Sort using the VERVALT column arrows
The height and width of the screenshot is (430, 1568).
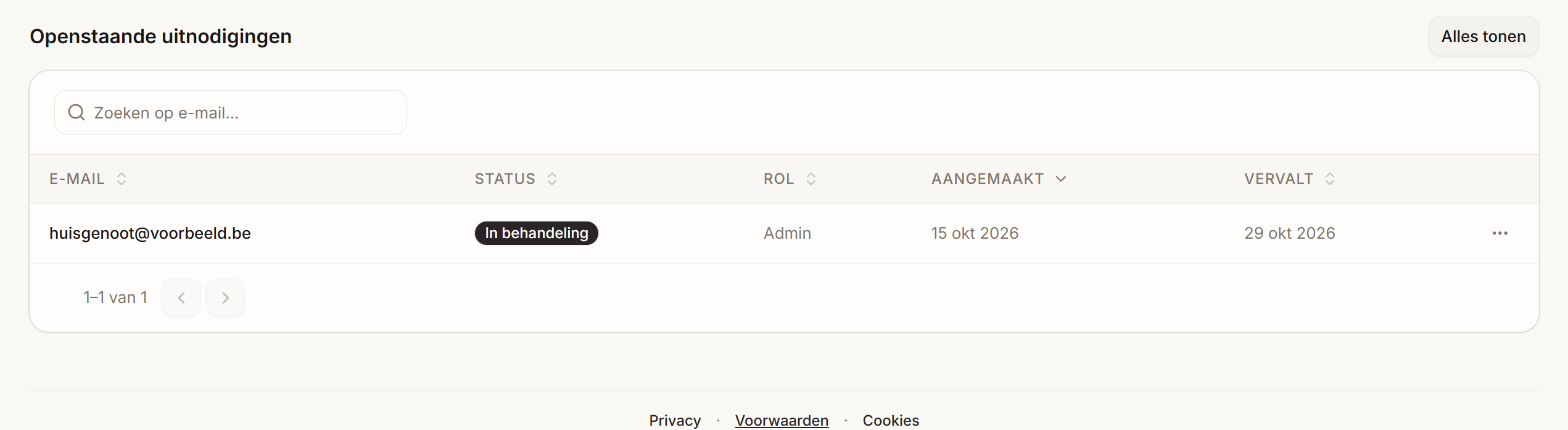(1330, 179)
